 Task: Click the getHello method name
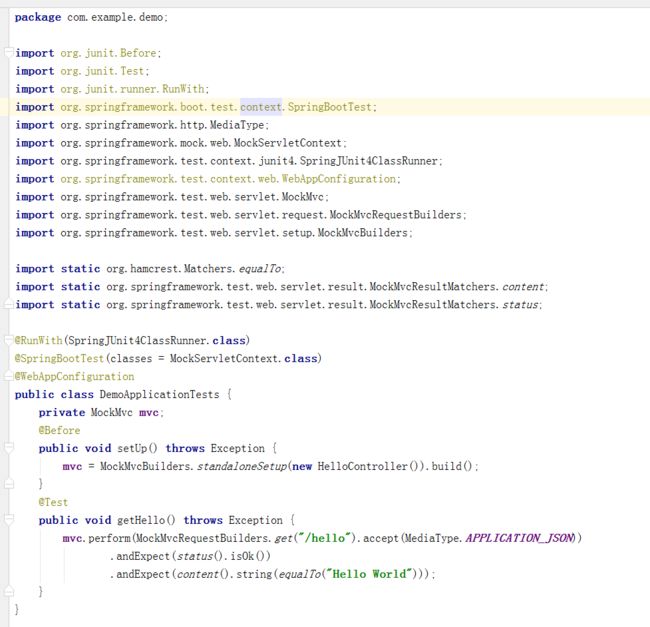click(x=141, y=520)
